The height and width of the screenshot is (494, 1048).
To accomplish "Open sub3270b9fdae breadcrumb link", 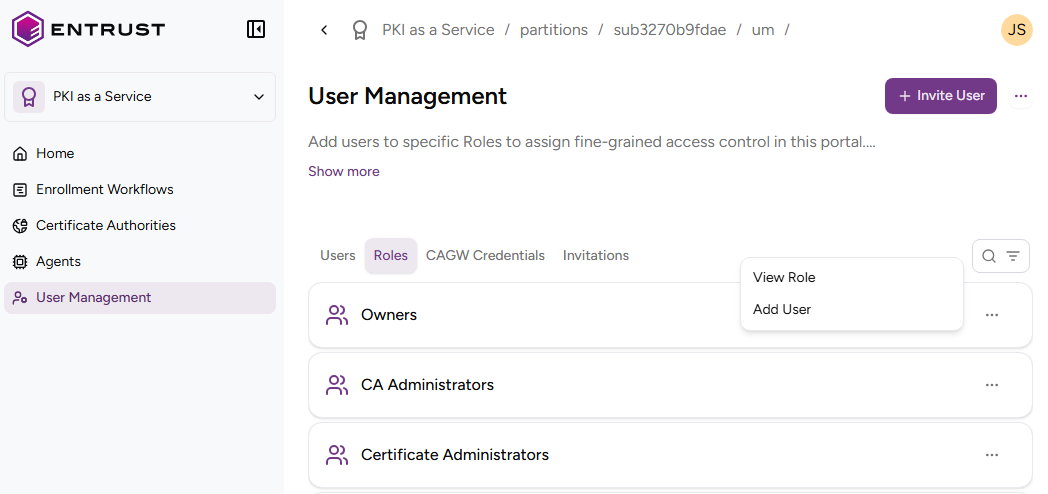I will [670, 30].
